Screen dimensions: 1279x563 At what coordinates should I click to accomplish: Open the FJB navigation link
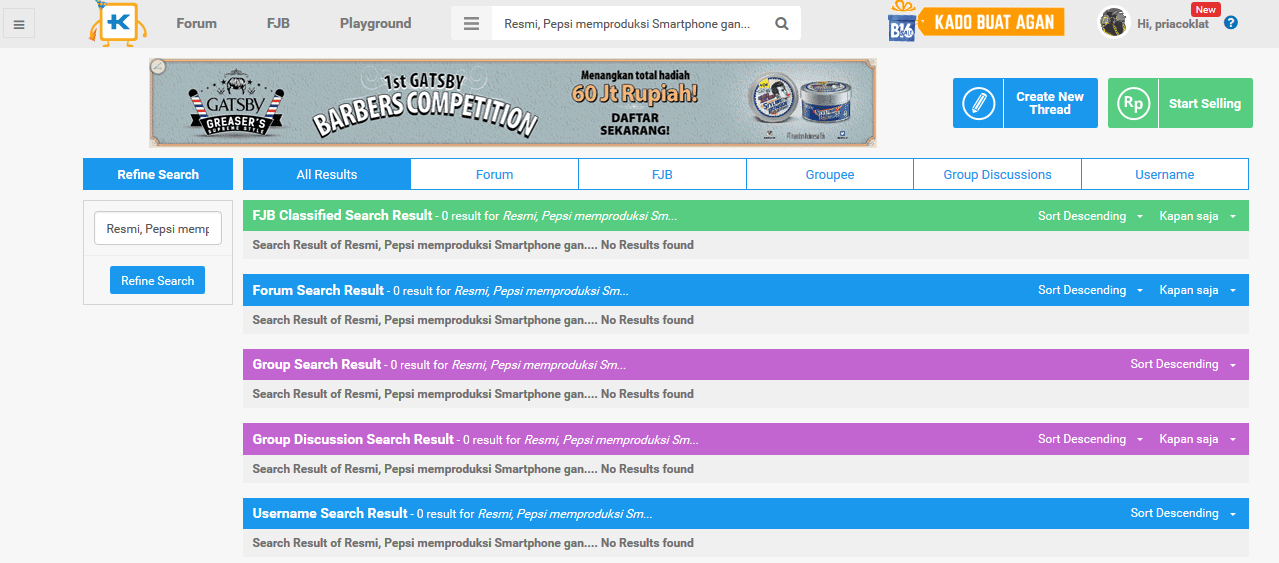point(278,23)
